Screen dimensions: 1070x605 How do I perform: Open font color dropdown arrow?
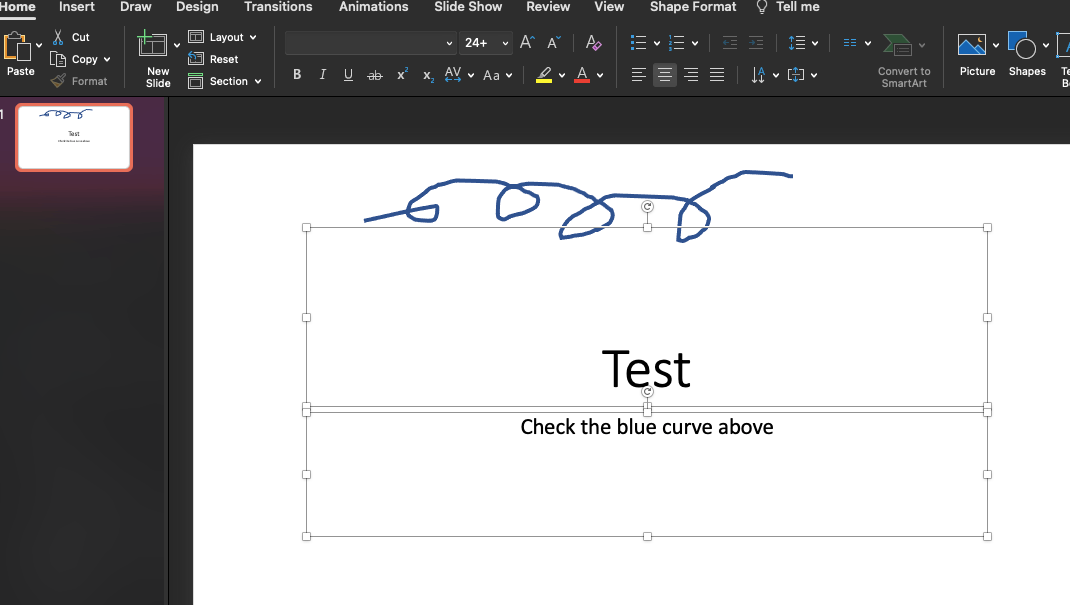point(600,75)
